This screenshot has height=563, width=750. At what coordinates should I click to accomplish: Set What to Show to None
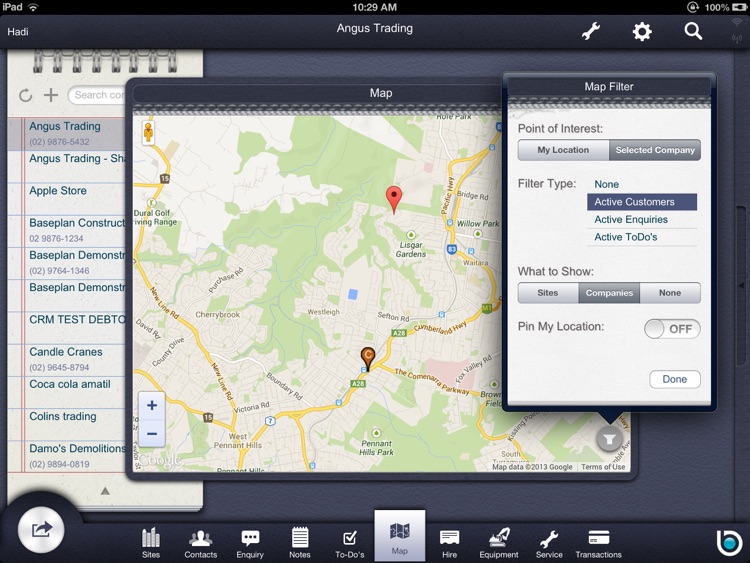click(x=670, y=293)
